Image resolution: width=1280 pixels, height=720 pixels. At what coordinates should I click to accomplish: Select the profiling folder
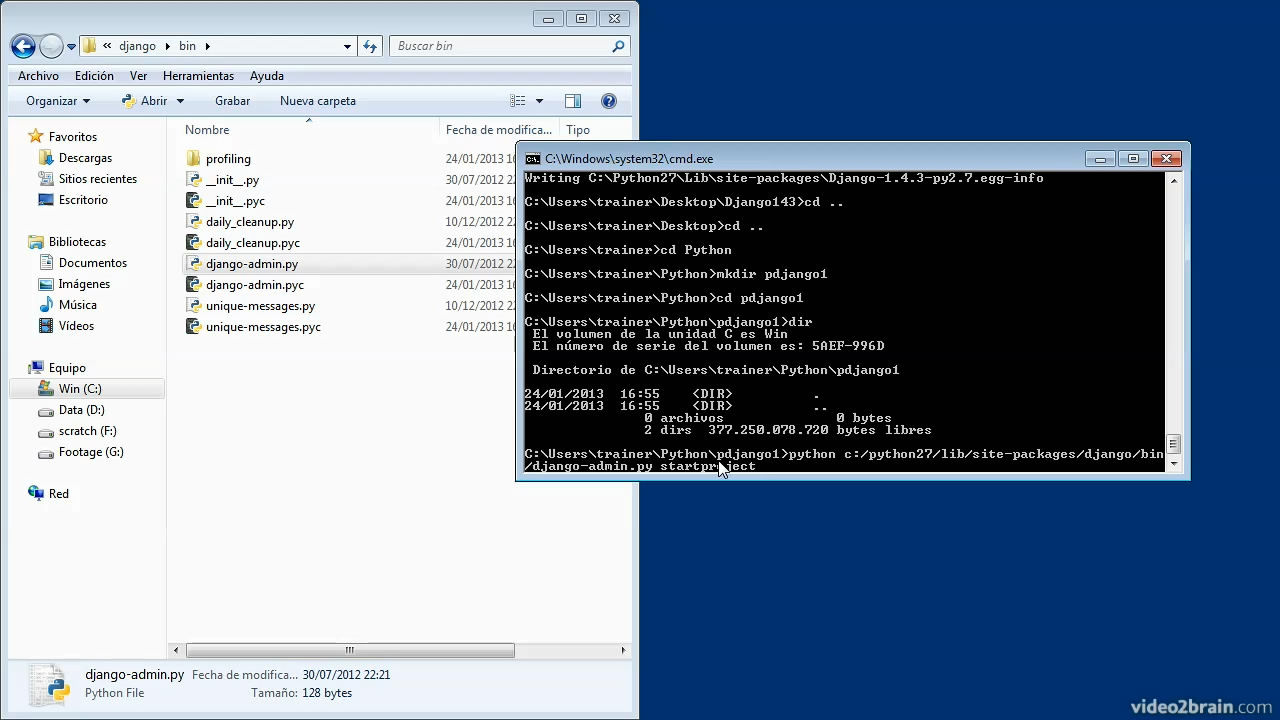tap(228, 159)
